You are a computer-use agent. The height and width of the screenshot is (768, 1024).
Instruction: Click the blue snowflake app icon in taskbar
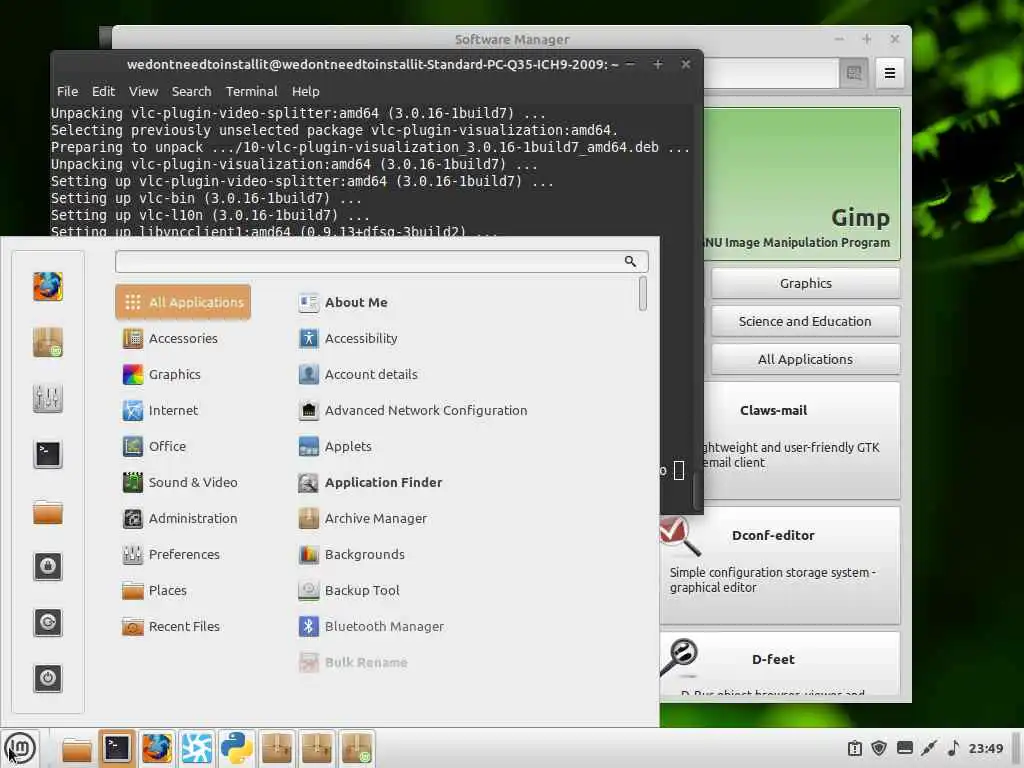click(197, 748)
